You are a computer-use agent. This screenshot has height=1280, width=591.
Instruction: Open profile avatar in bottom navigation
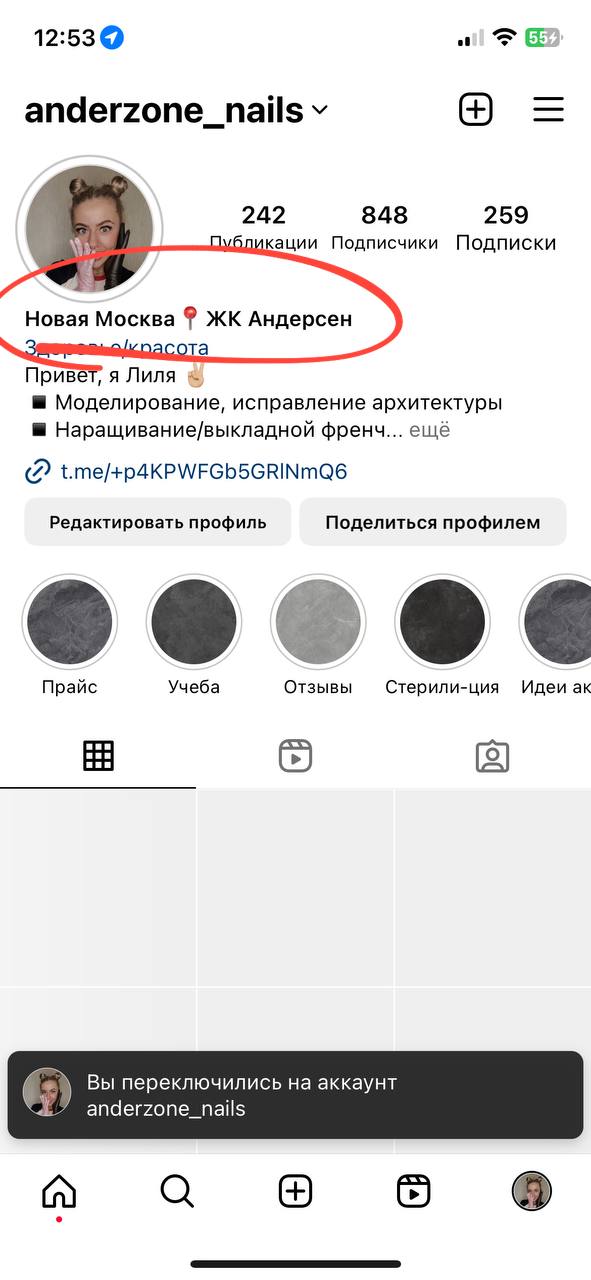pyautogui.click(x=532, y=1191)
